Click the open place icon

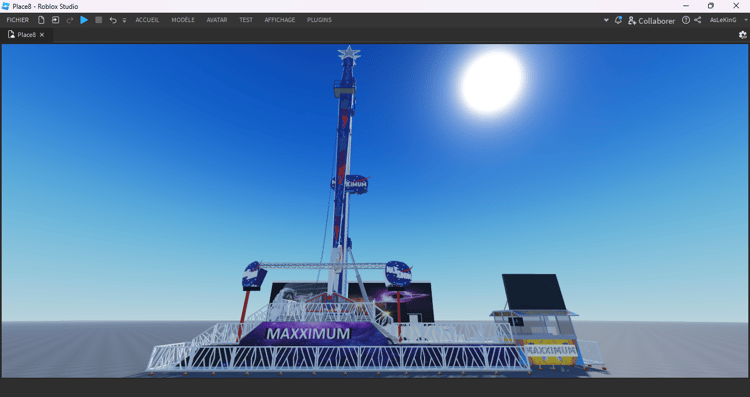pos(55,20)
